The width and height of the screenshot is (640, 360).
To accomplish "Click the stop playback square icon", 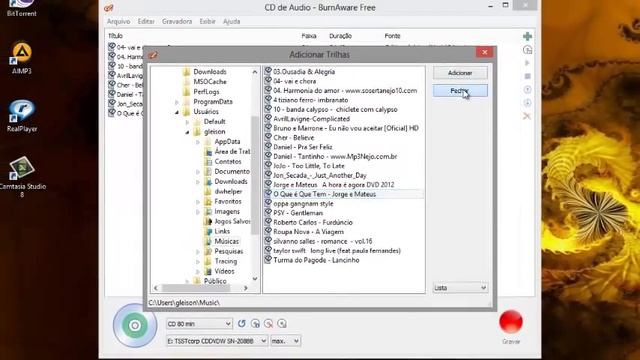I will pos(527,76).
